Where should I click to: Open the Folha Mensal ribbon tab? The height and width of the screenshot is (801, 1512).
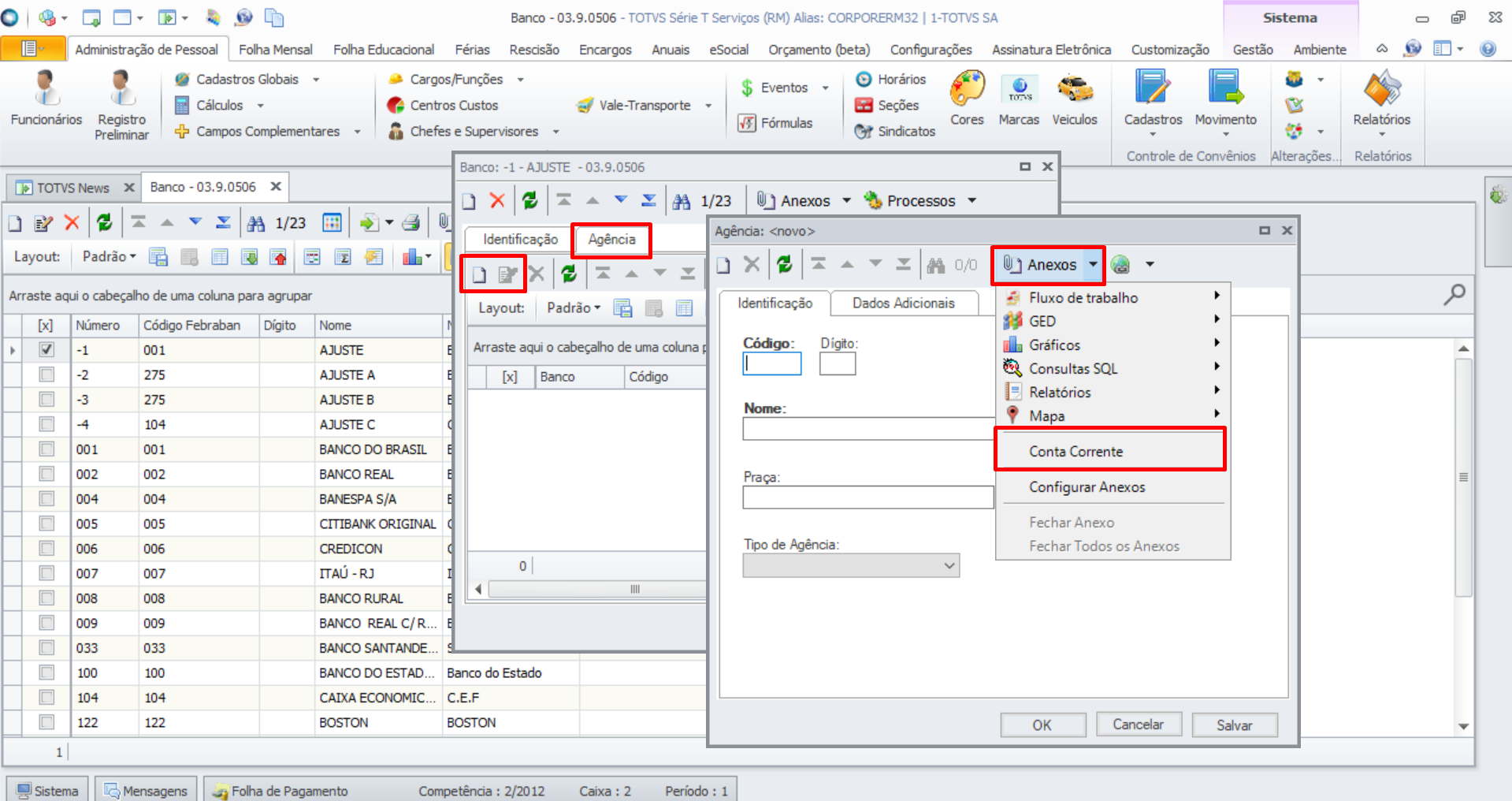[276, 49]
